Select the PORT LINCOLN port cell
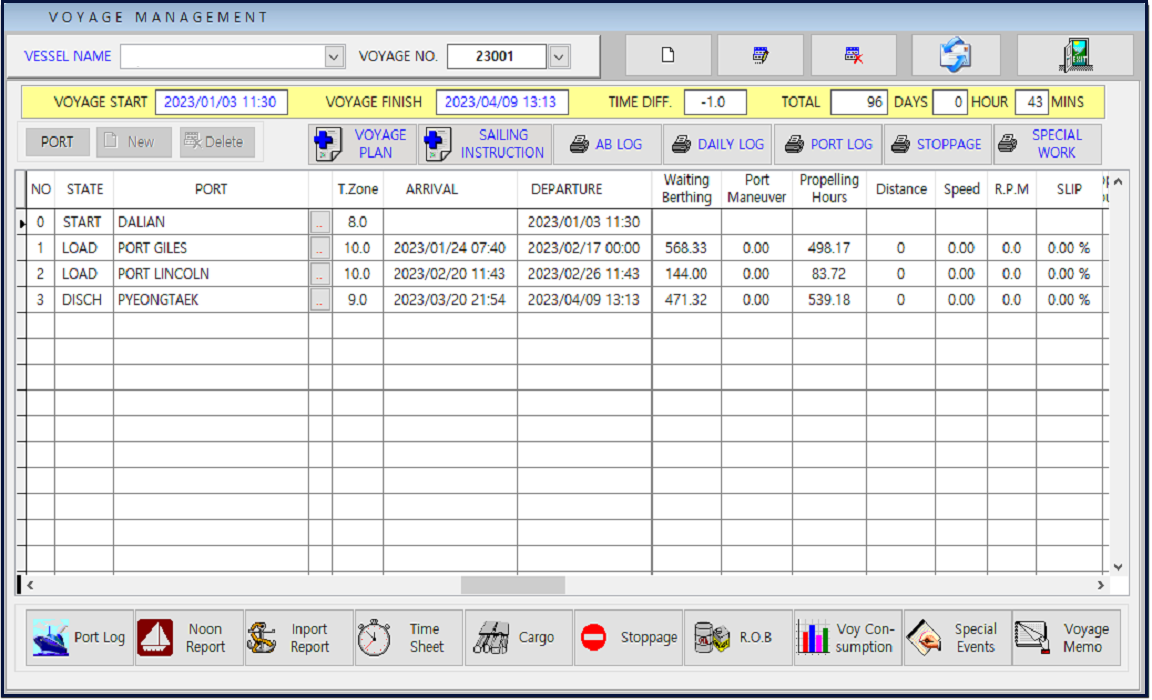The image size is (1152, 700). (x=211, y=274)
